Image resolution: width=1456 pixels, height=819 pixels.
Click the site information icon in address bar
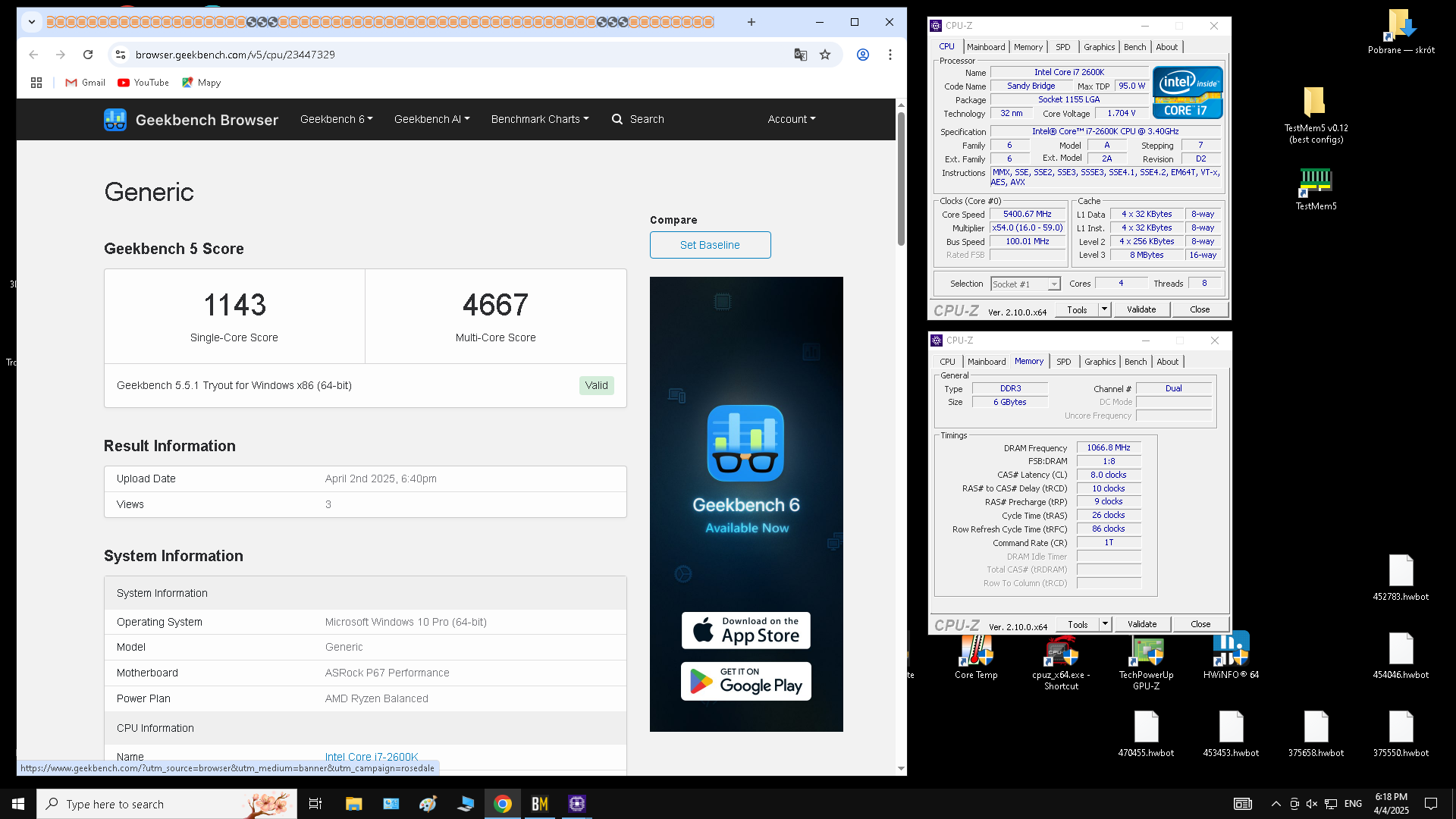coord(120,55)
